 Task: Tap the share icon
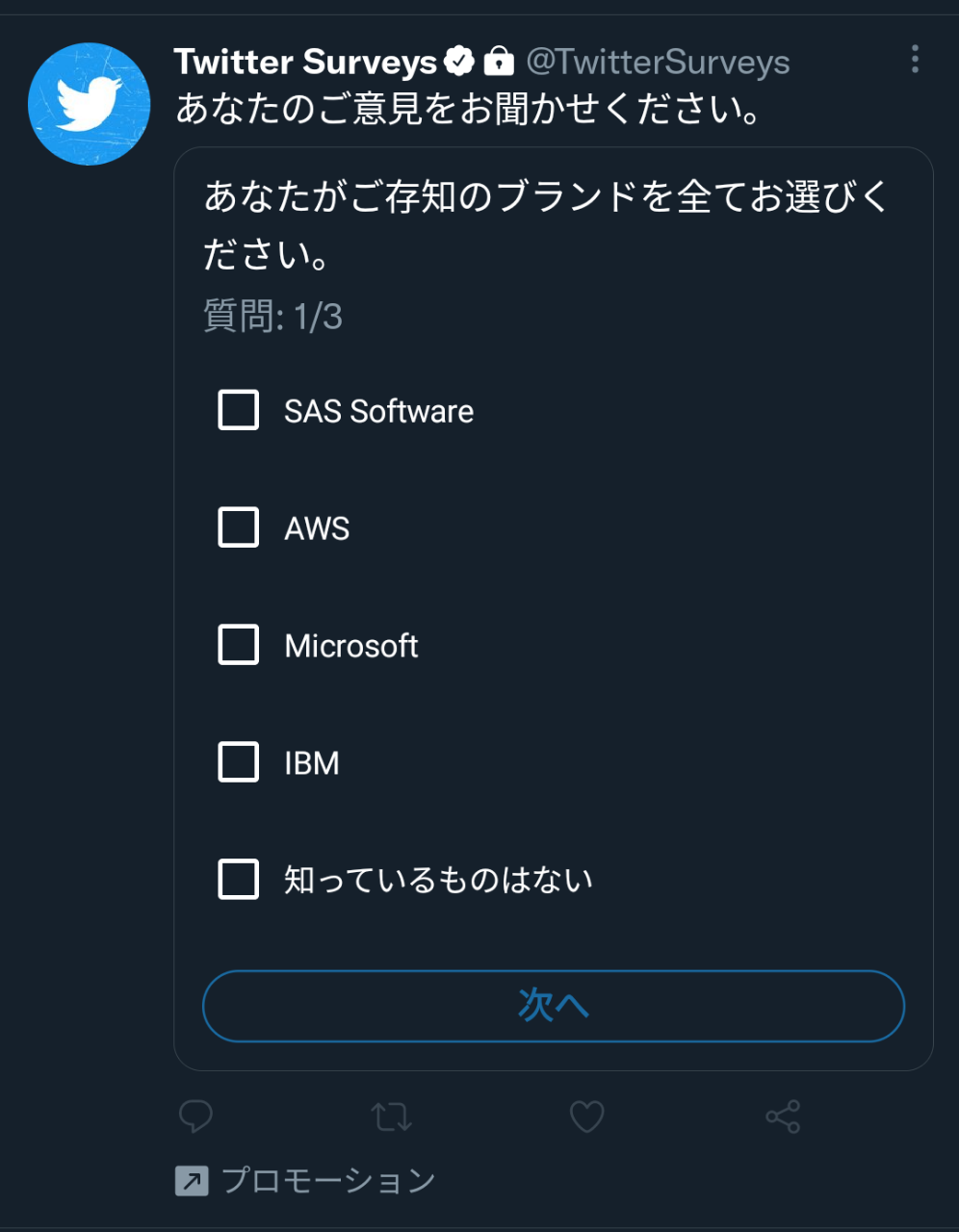[x=783, y=1116]
